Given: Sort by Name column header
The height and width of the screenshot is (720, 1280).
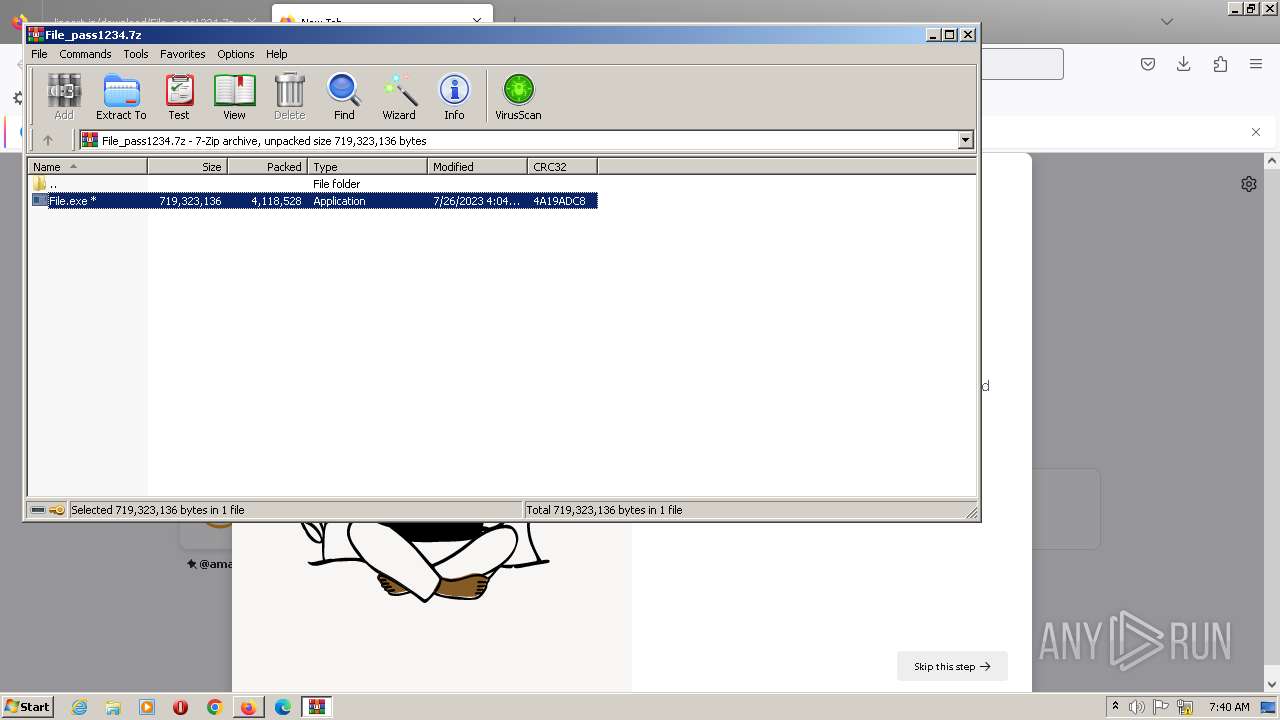Looking at the screenshot, I should pyautogui.click(x=87, y=167).
